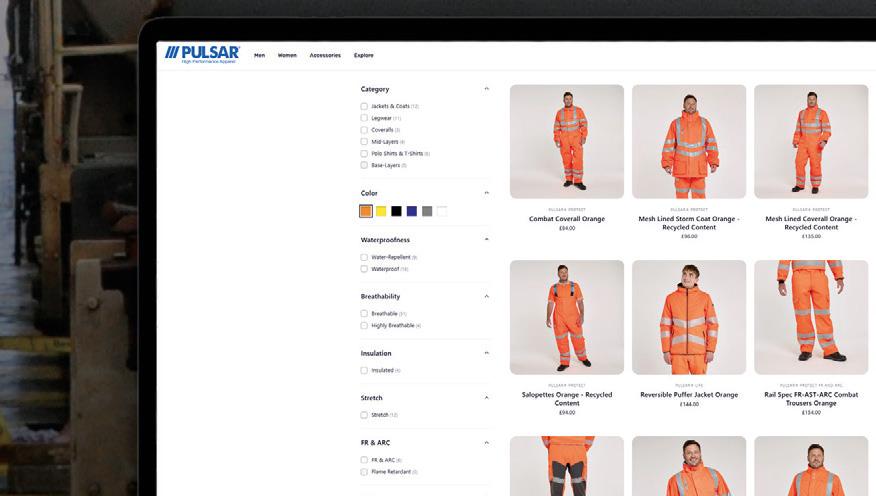This screenshot has height=496, width=876.
Task: Collapse the Color filter section chevron
Action: (487, 193)
